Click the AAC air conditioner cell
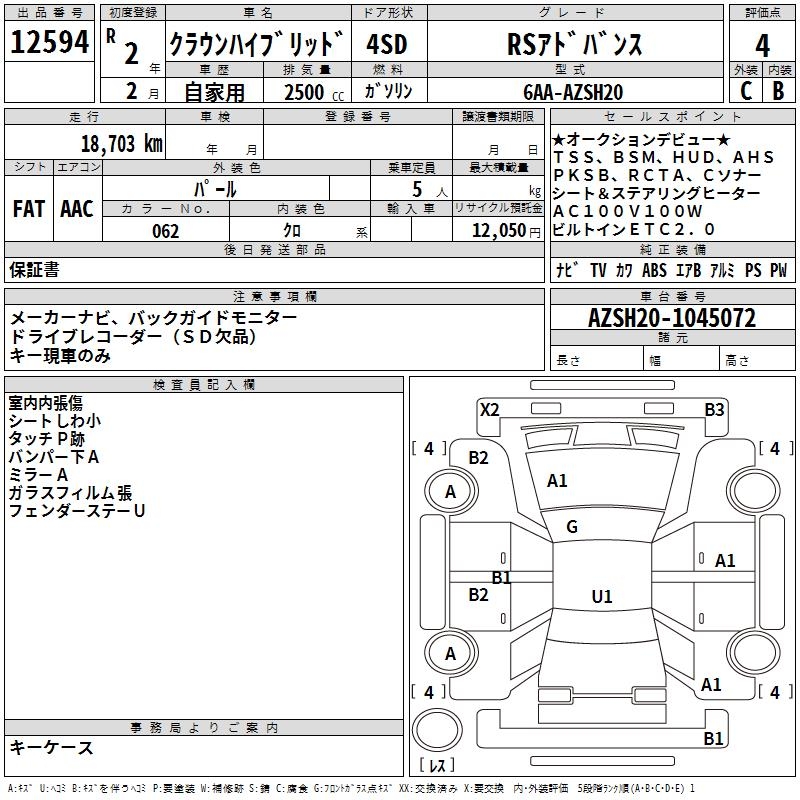Image resolution: width=800 pixels, height=800 pixels. pos(77,209)
